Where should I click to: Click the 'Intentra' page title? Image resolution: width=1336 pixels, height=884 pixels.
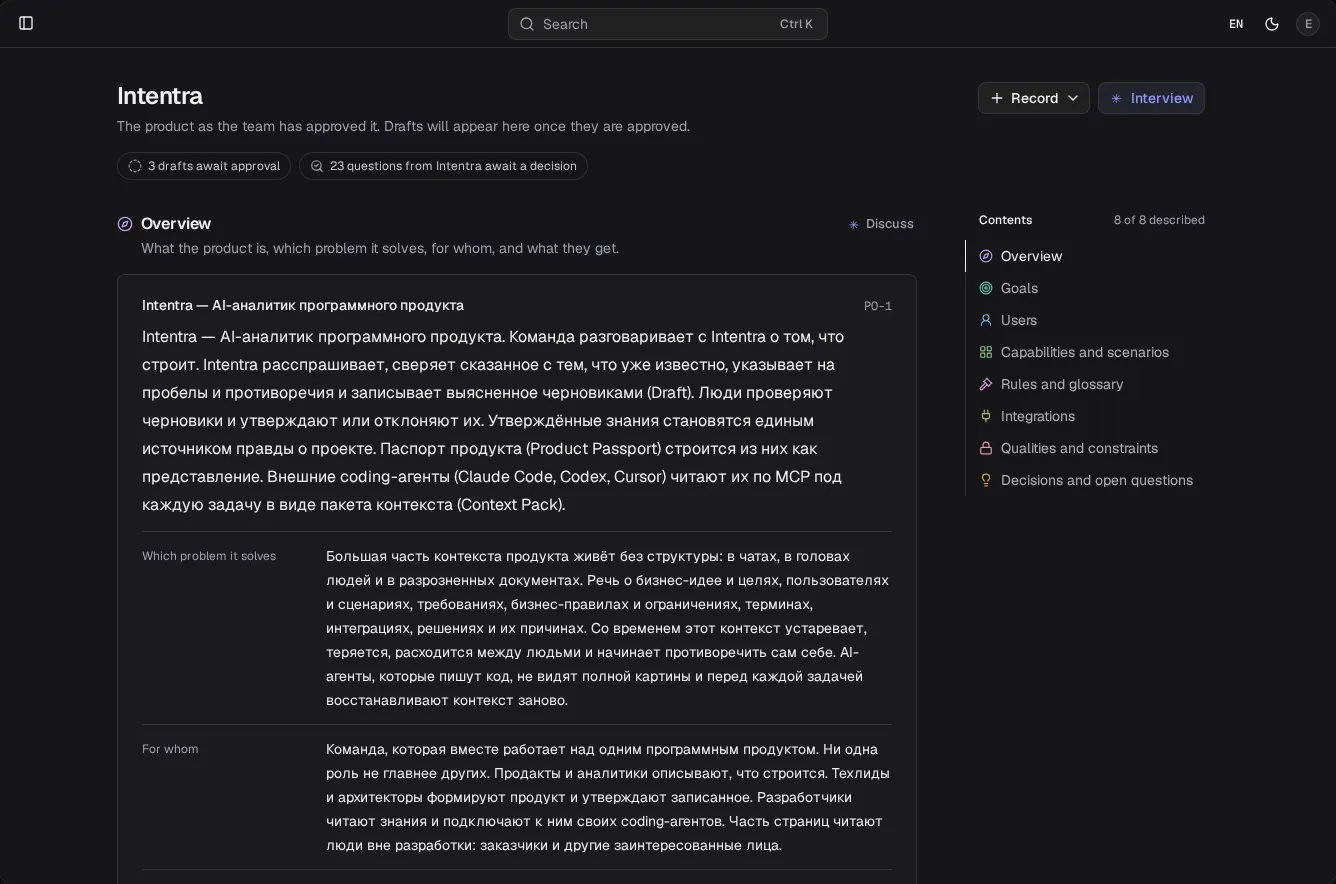tap(160, 96)
